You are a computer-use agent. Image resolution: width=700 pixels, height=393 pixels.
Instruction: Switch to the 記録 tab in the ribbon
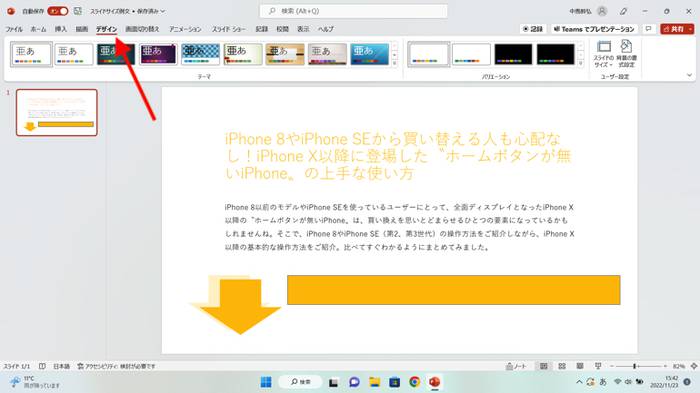coord(262,29)
